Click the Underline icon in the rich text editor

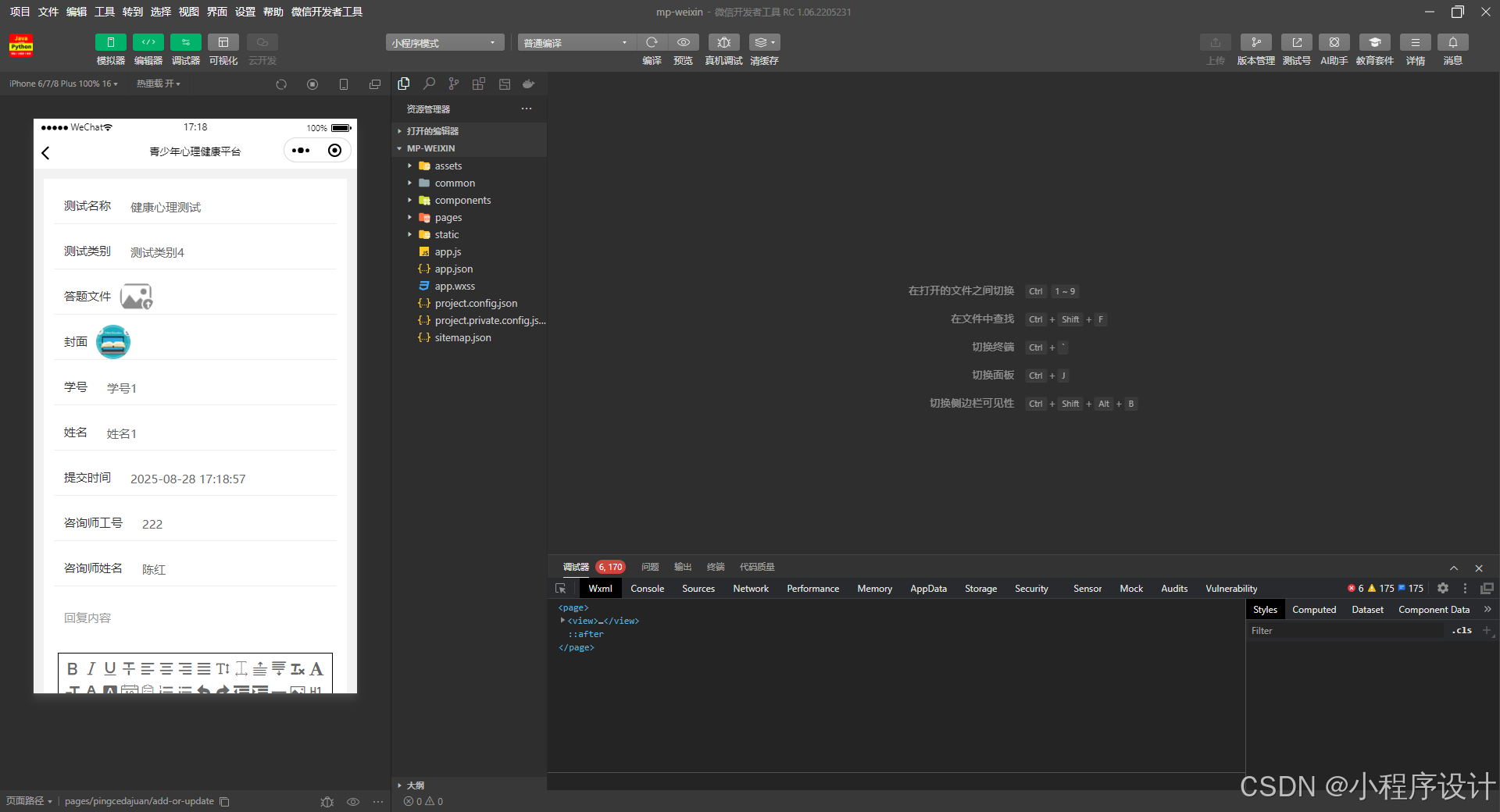[x=110, y=668]
